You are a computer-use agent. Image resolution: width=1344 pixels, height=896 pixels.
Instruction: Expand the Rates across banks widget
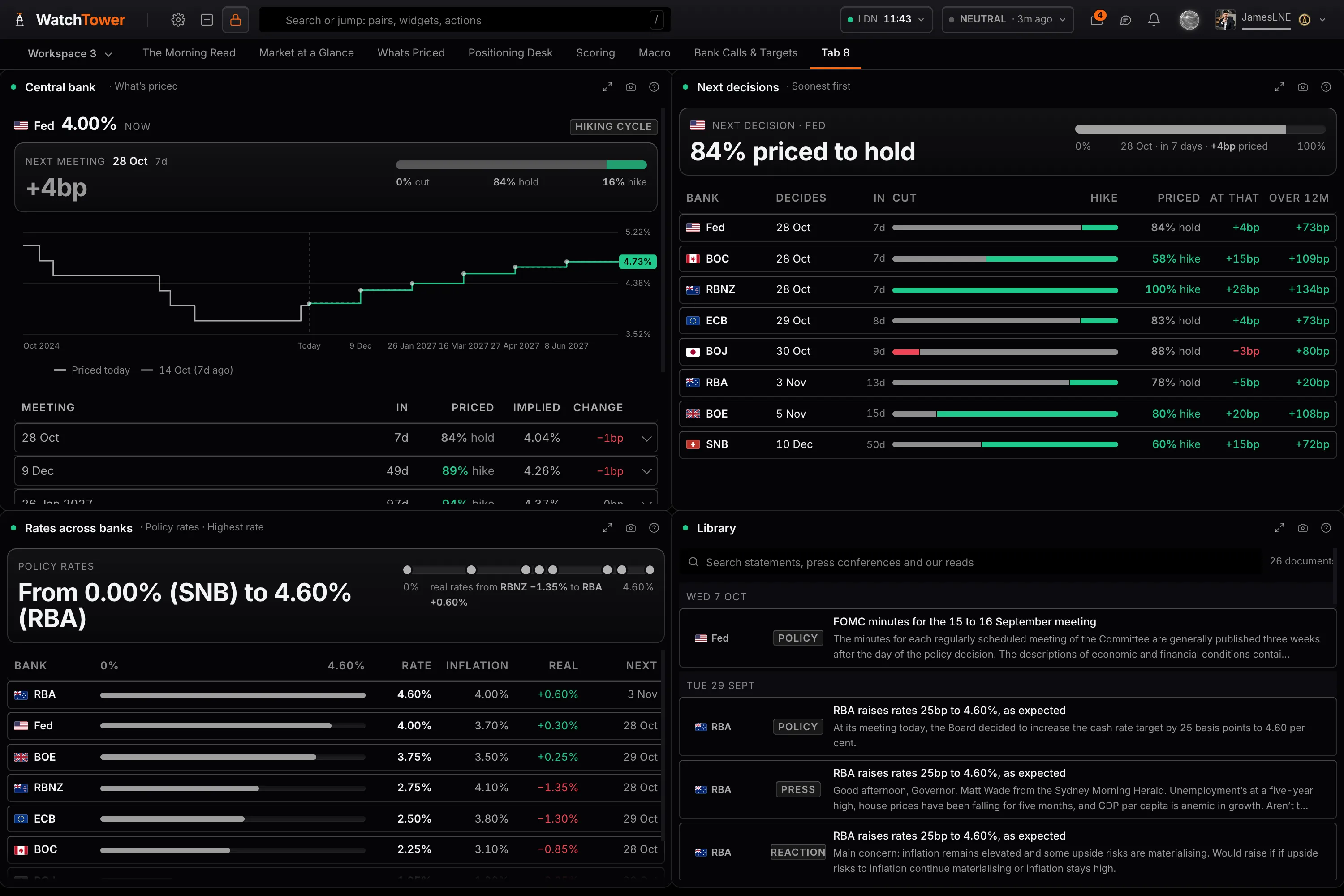pyautogui.click(x=607, y=528)
